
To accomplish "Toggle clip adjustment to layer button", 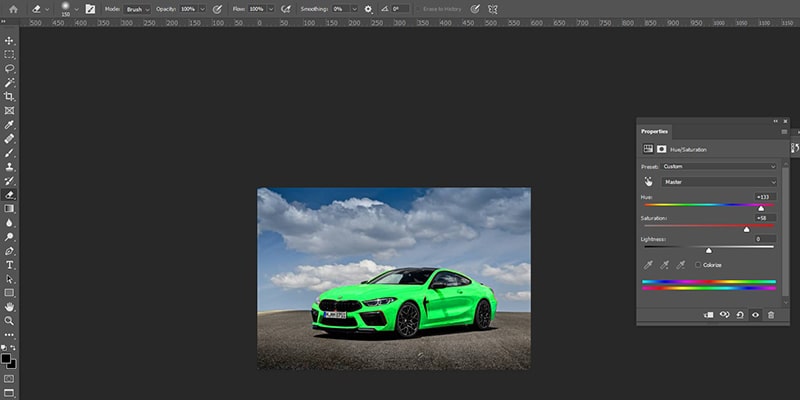I will (x=709, y=315).
